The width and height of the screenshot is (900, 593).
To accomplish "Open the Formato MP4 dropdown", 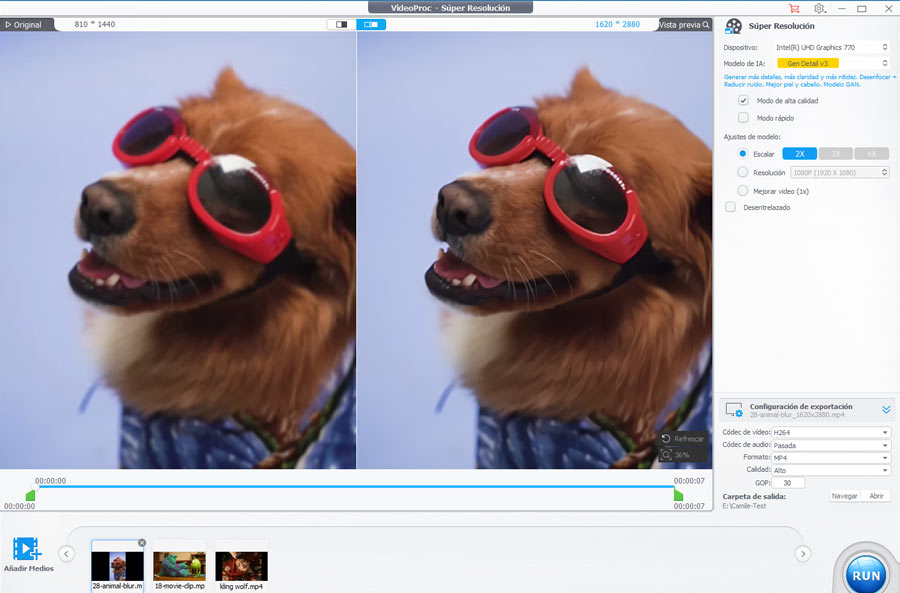I will (x=831, y=458).
